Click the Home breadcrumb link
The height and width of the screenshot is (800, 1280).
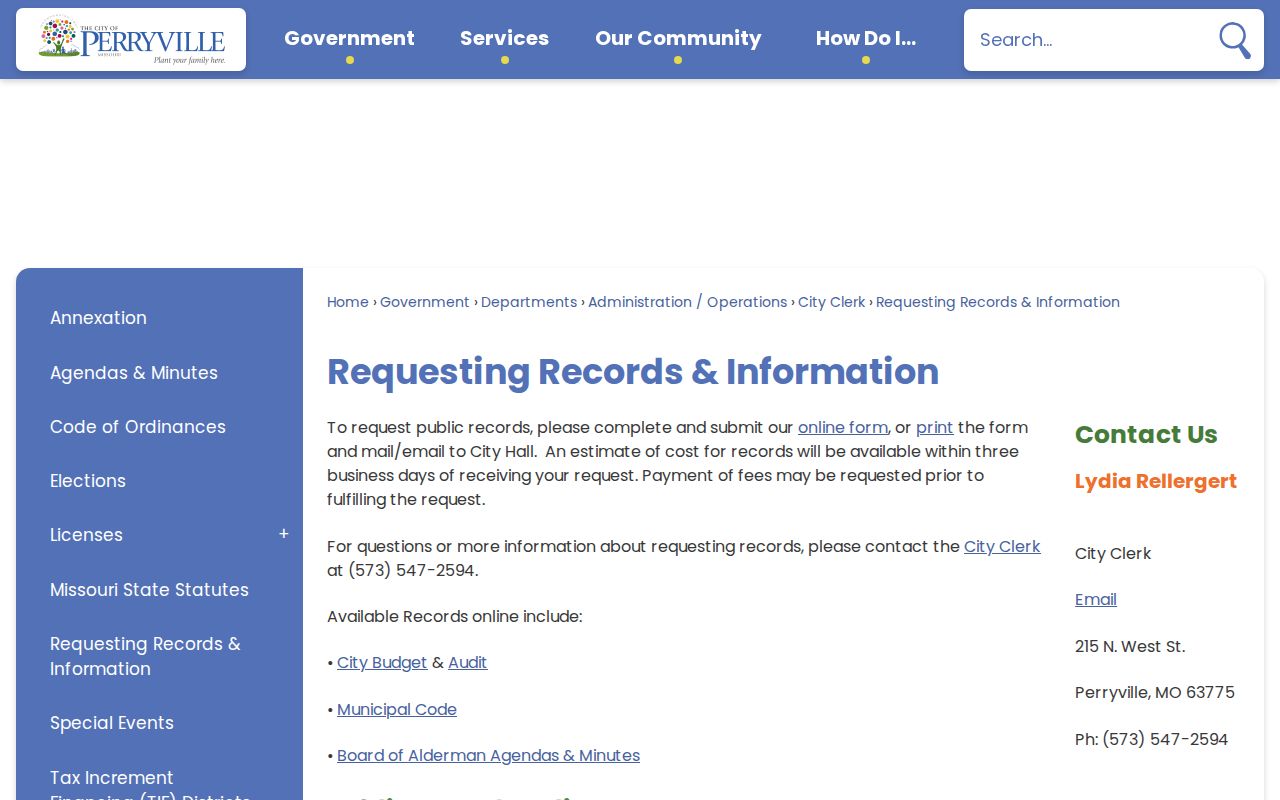coord(348,302)
